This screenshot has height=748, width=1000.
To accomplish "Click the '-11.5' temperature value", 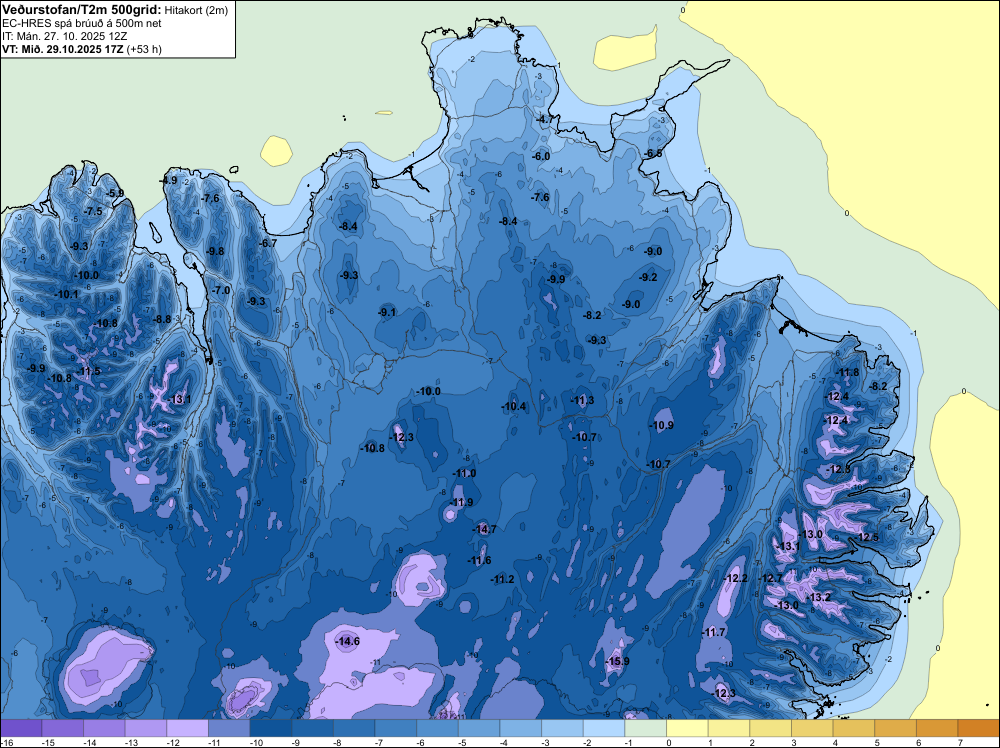I will tap(89, 371).
